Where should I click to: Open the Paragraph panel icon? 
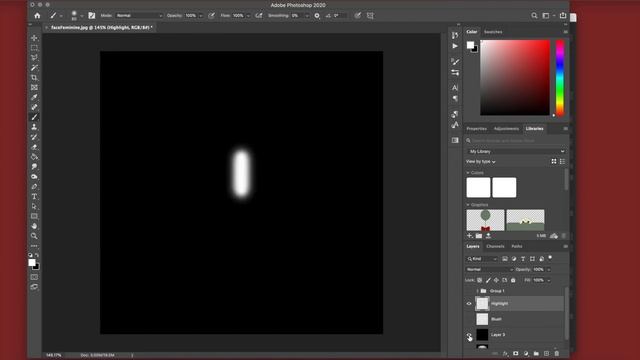pyautogui.click(x=455, y=98)
